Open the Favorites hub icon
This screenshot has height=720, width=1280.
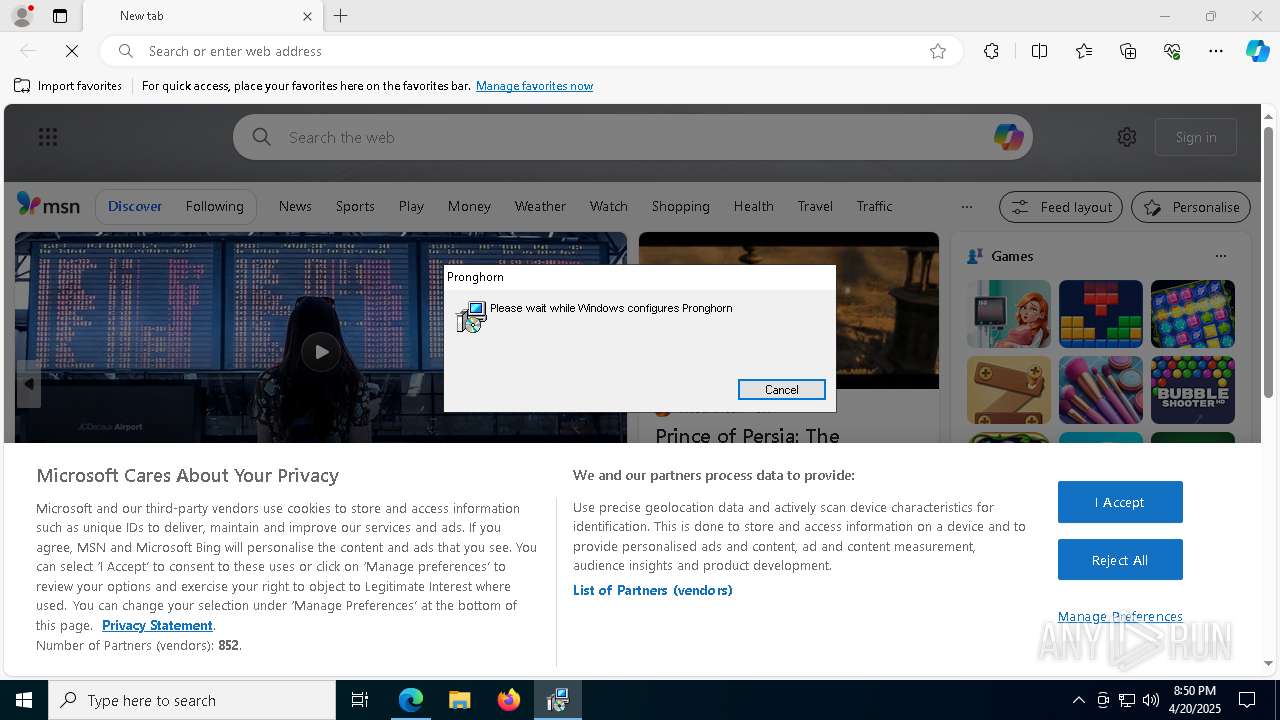click(1084, 51)
